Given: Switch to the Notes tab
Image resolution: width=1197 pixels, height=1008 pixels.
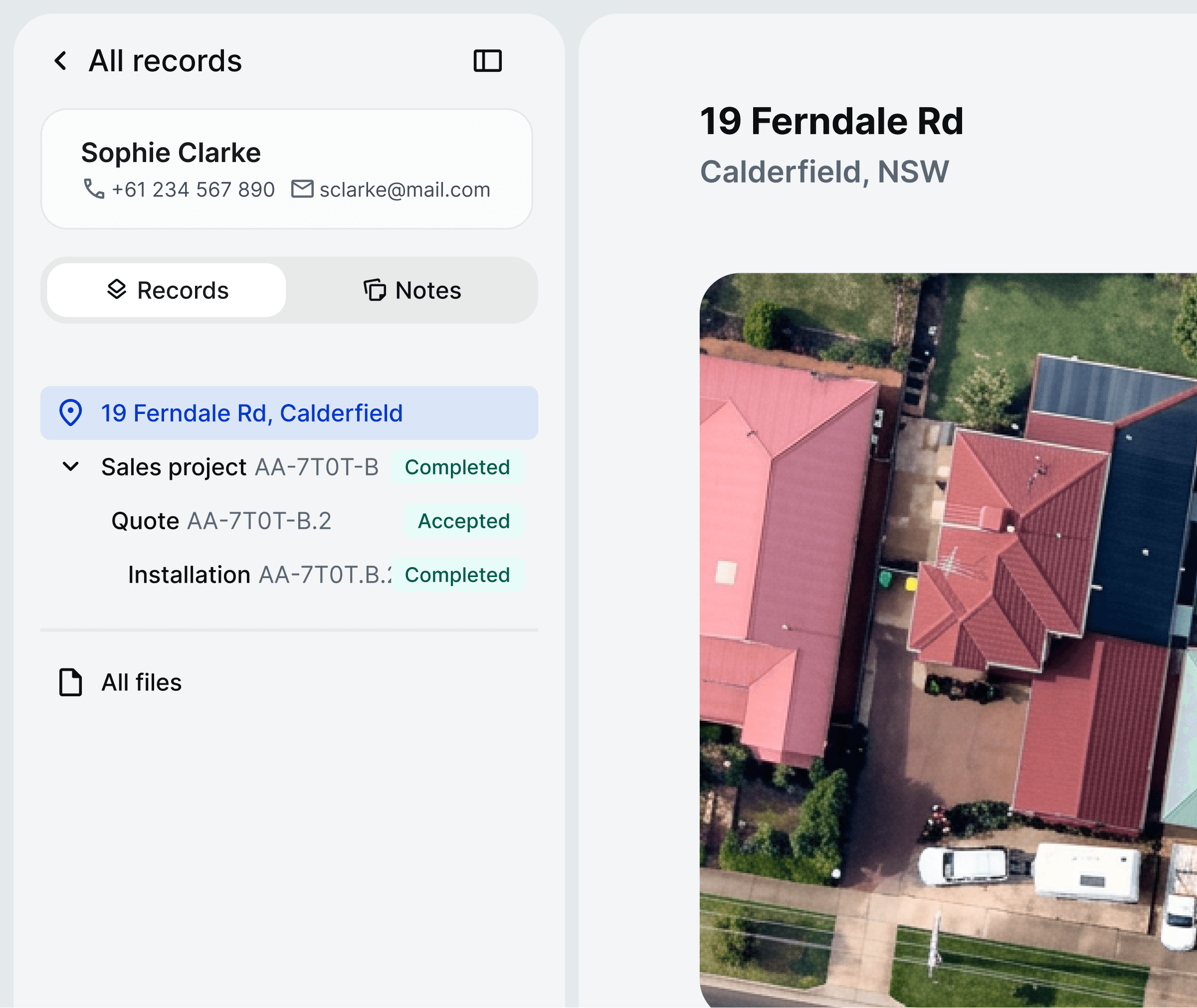Looking at the screenshot, I should (412, 290).
